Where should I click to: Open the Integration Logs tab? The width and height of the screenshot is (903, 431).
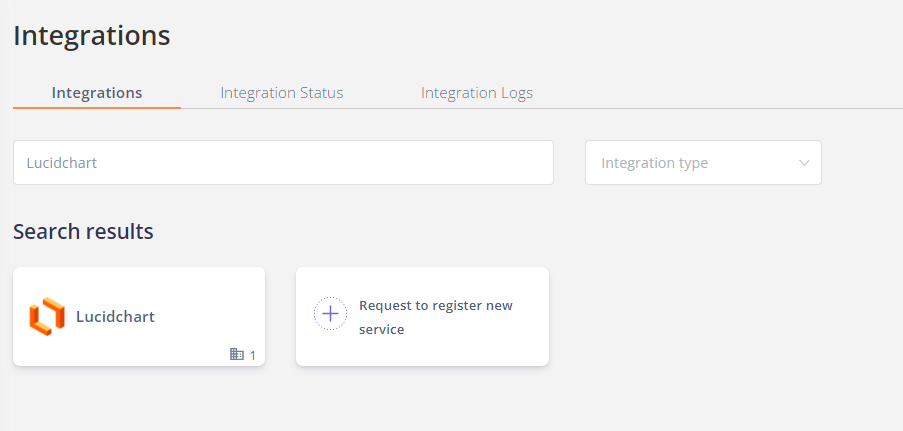(477, 93)
